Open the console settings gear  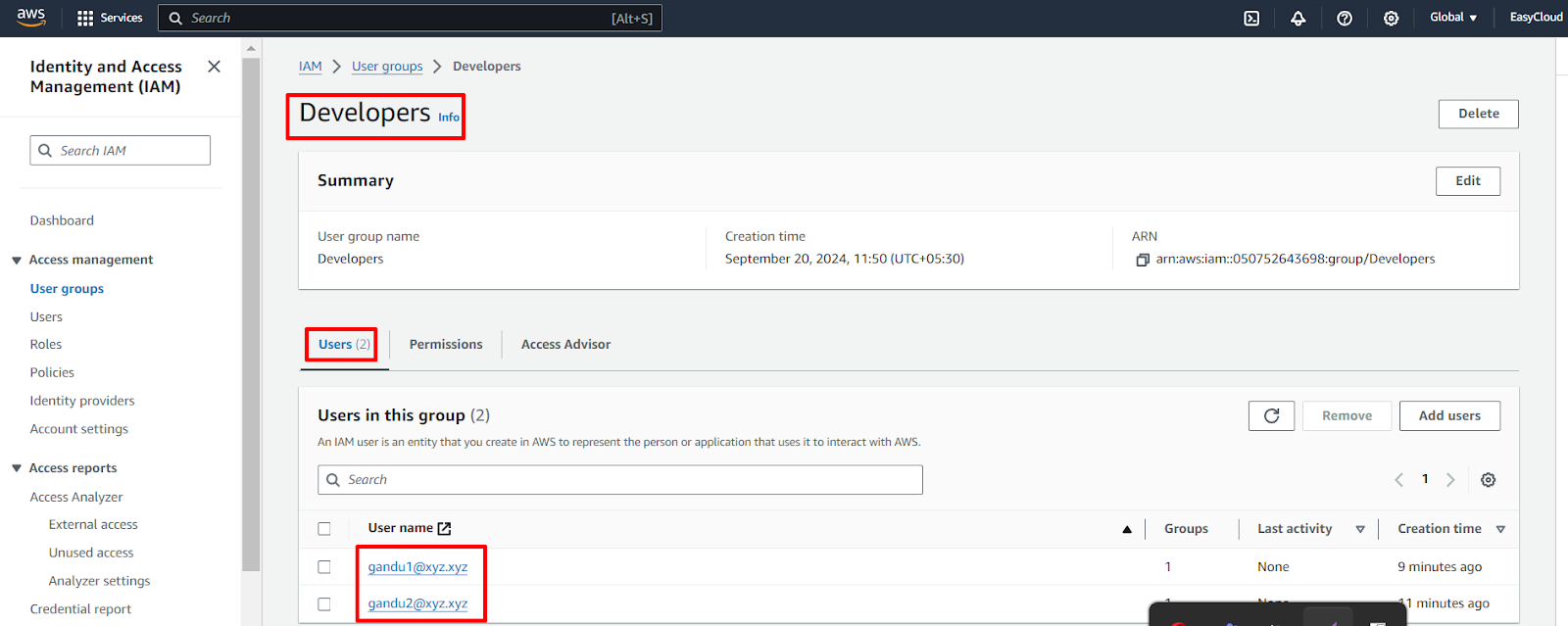[x=1391, y=18]
